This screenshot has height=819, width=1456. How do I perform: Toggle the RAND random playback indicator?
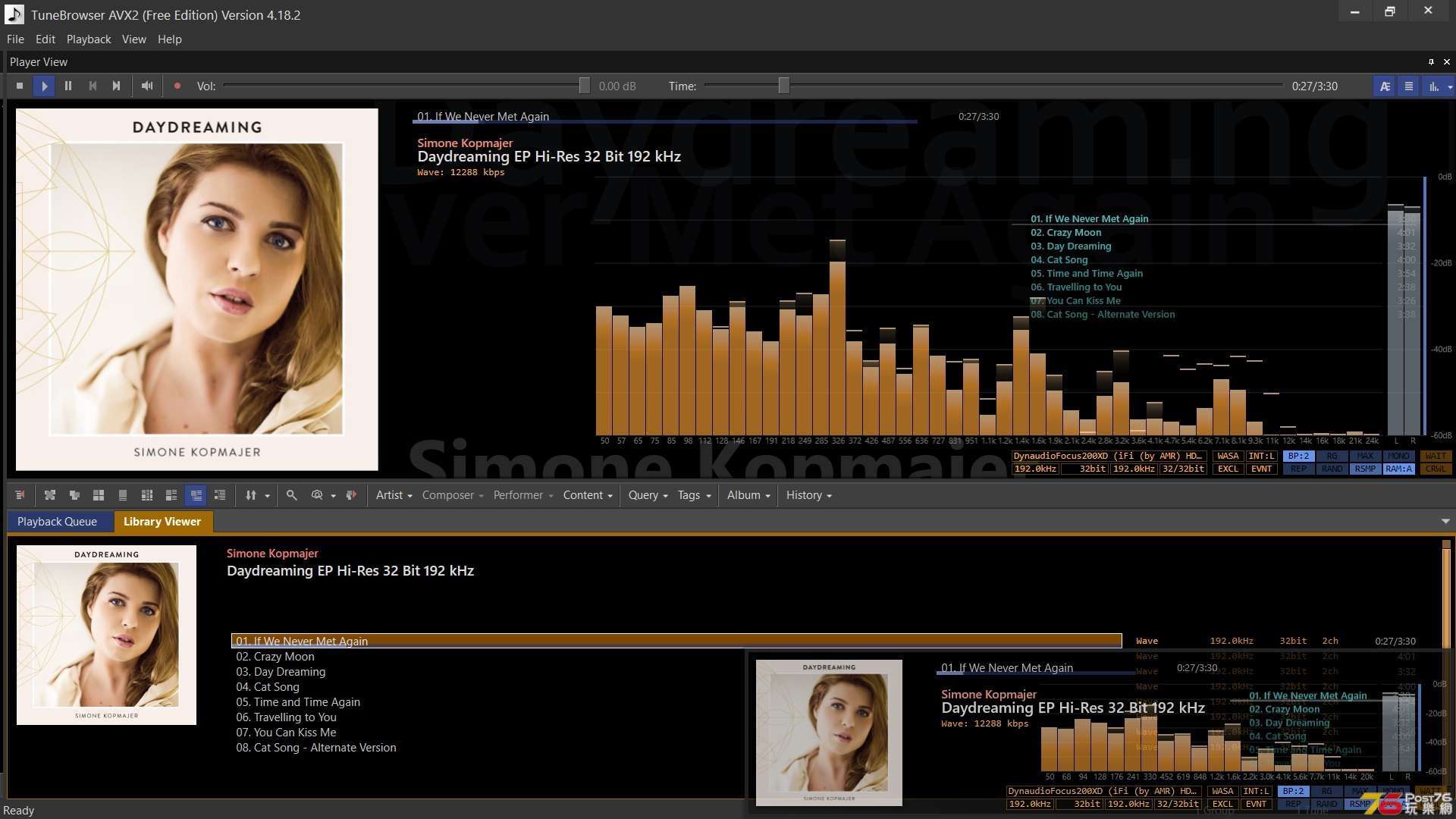coord(1332,469)
